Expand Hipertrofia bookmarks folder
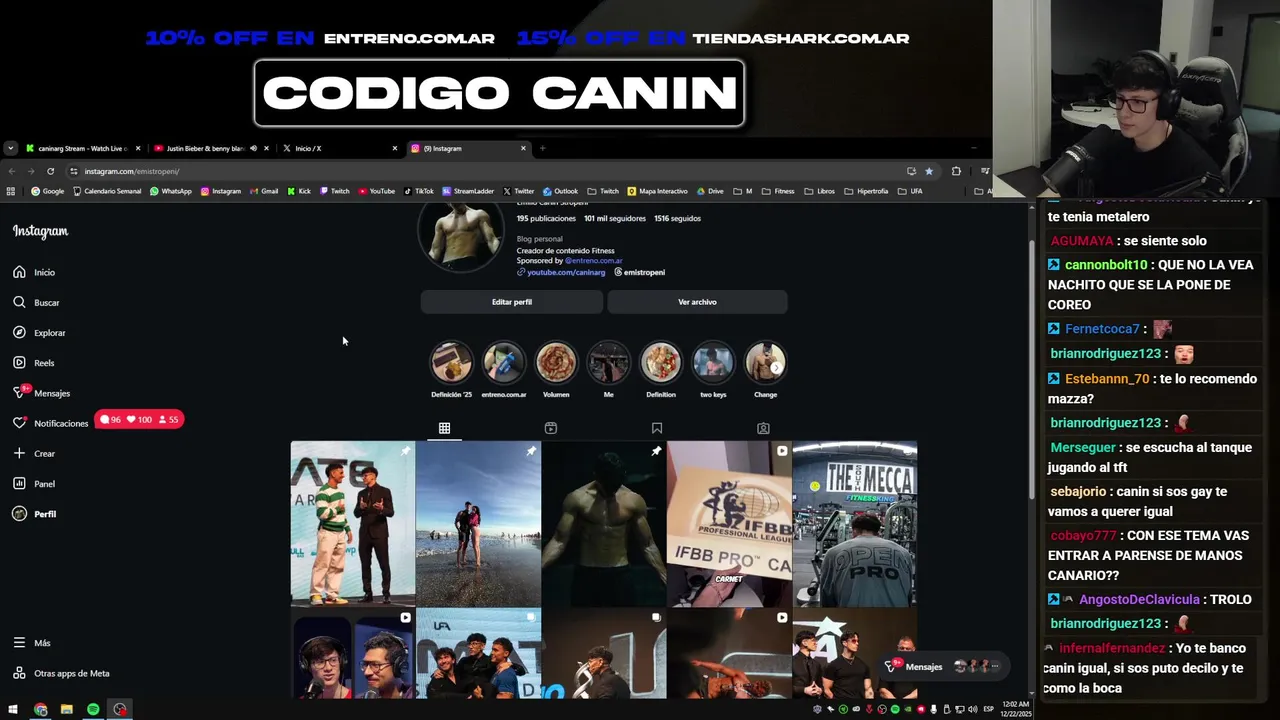This screenshot has width=1280, height=720. tap(866, 191)
